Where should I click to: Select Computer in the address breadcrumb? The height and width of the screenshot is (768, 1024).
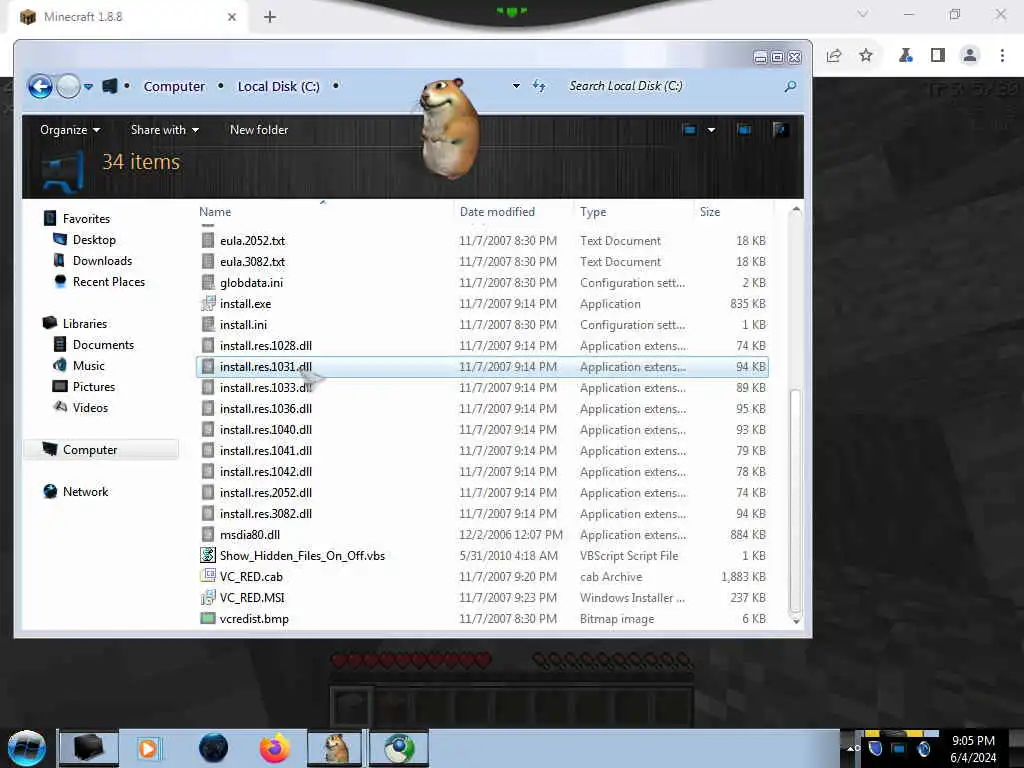174,86
